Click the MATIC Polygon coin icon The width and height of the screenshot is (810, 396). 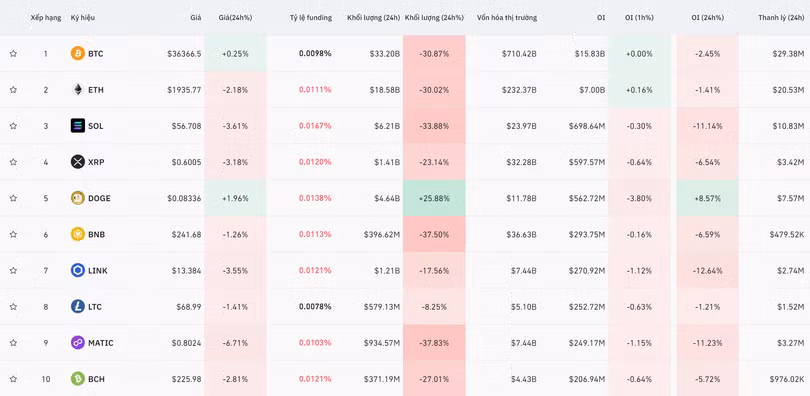(77, 342)
